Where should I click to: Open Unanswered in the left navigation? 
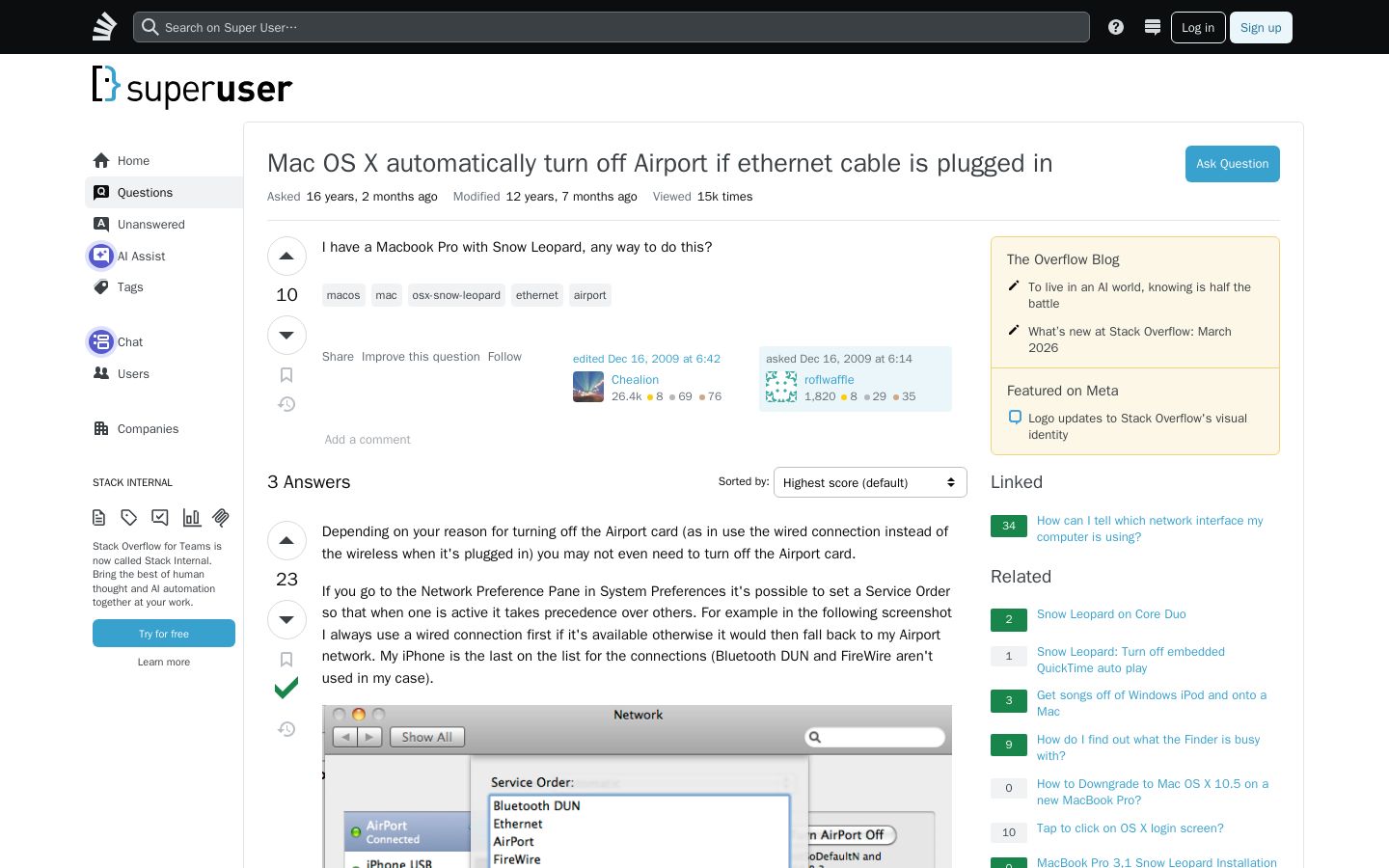click(x=164, y=224)
